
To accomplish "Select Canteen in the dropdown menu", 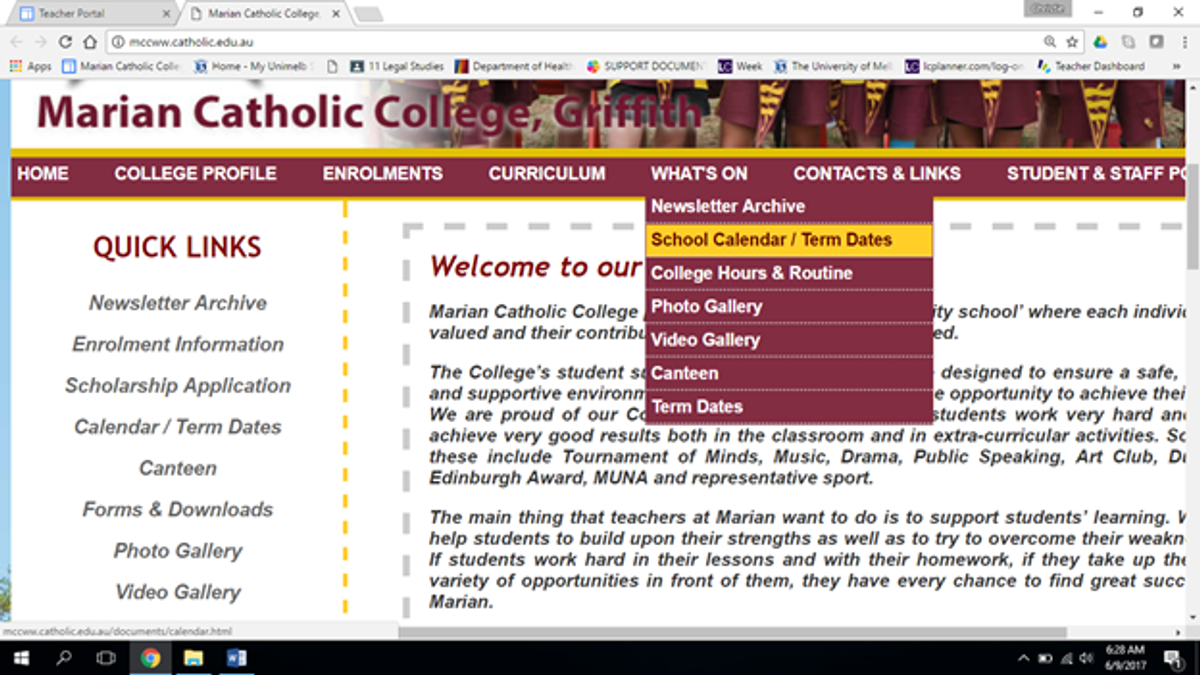I will 789,373.
